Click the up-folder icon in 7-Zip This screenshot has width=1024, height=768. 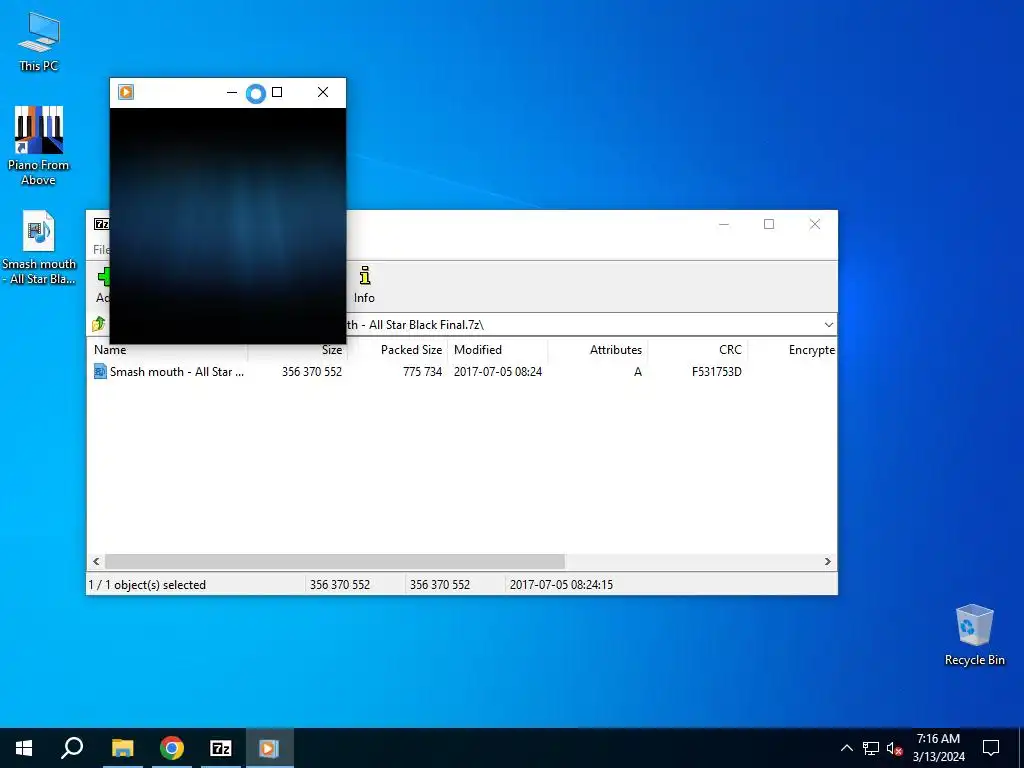99,324
